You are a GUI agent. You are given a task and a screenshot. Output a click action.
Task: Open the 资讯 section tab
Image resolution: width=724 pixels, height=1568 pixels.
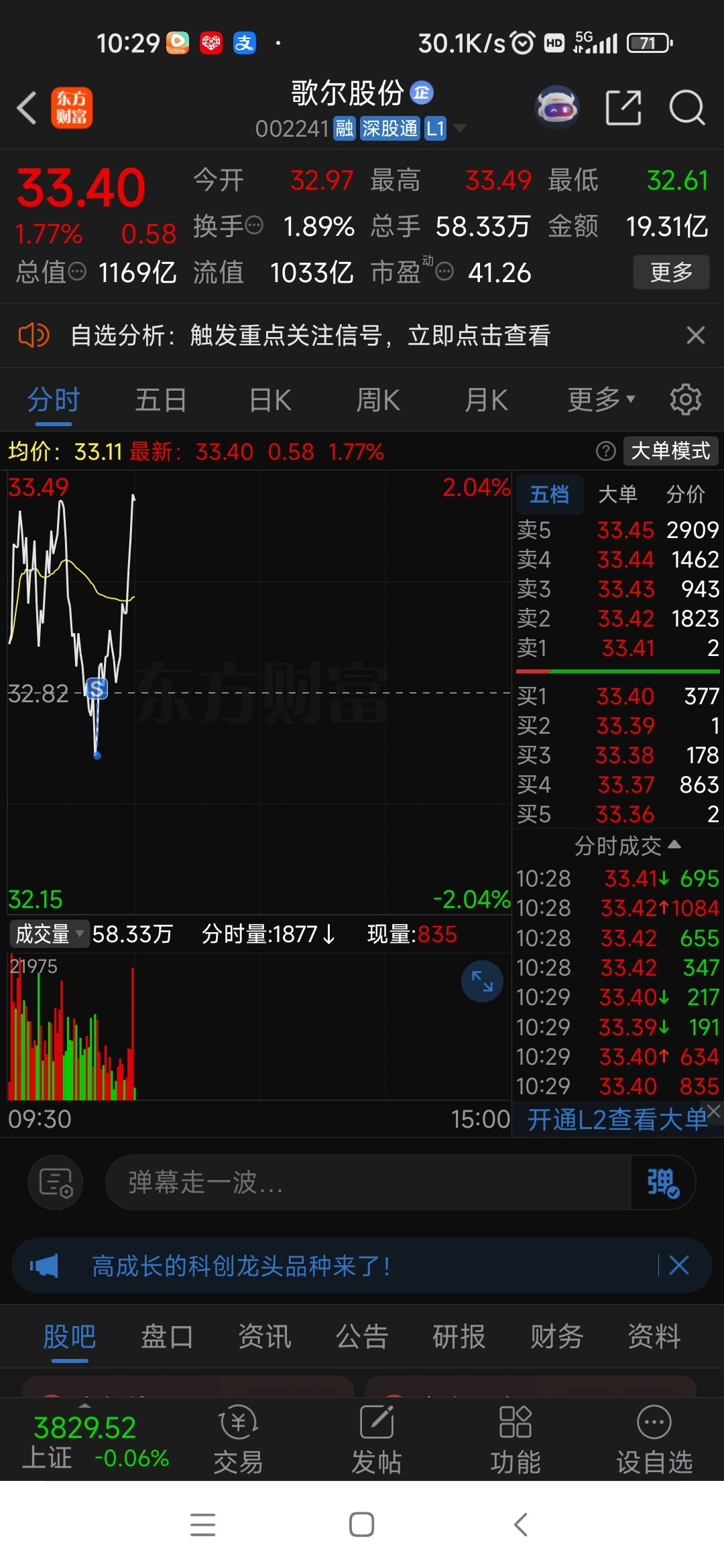point(265,1337)
